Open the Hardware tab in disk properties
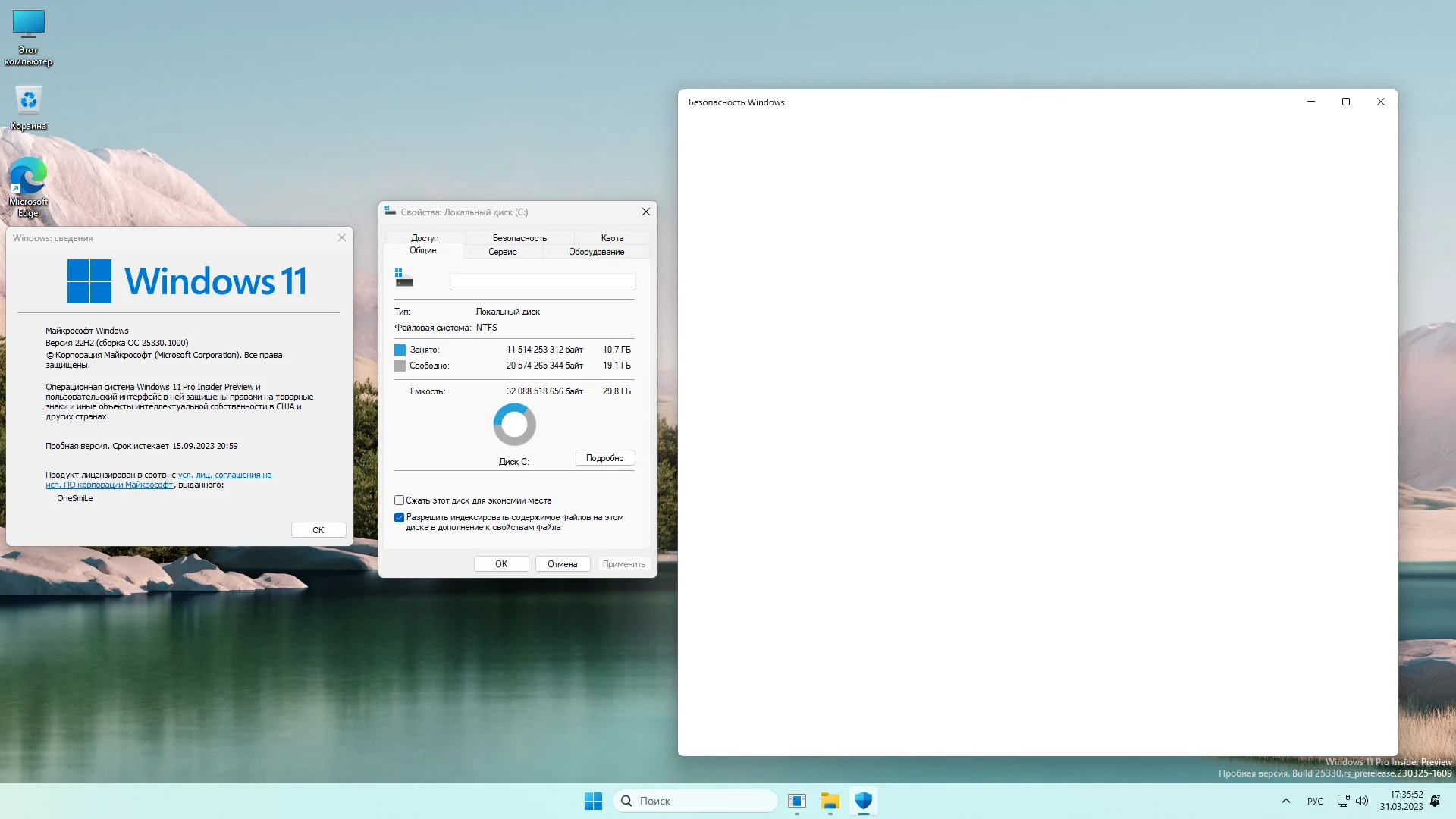Viewport: 1456px width, 819px height. 596,252
